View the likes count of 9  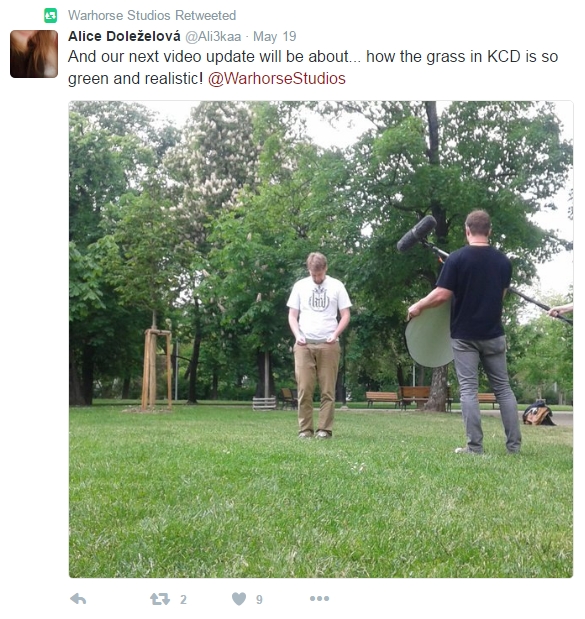click(x=259, y=599)
